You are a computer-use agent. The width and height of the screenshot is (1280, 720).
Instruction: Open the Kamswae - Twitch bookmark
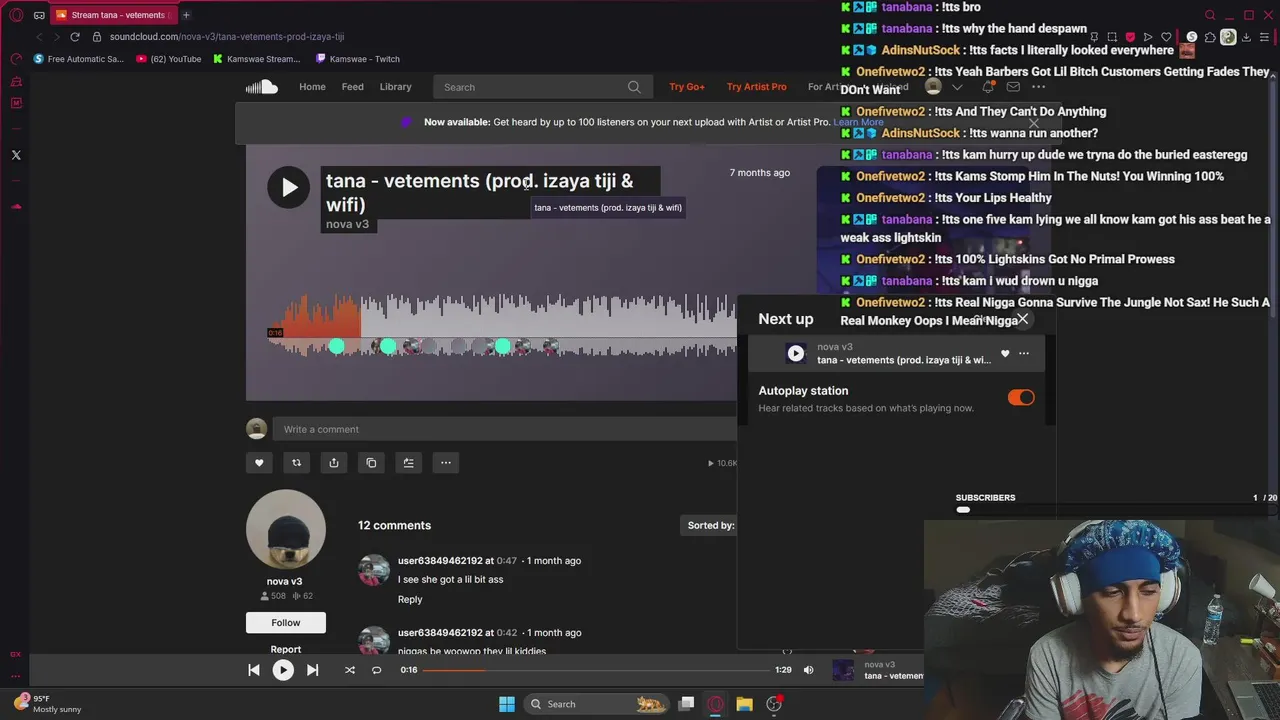(357, 59)
